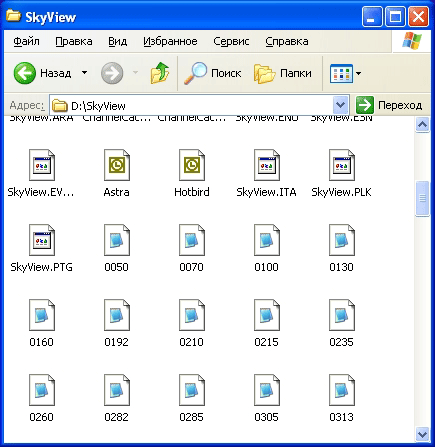The width and height of the screenshot is (435, 447).
Task: Open the Файл menu
Action: (x=26, y=41)
